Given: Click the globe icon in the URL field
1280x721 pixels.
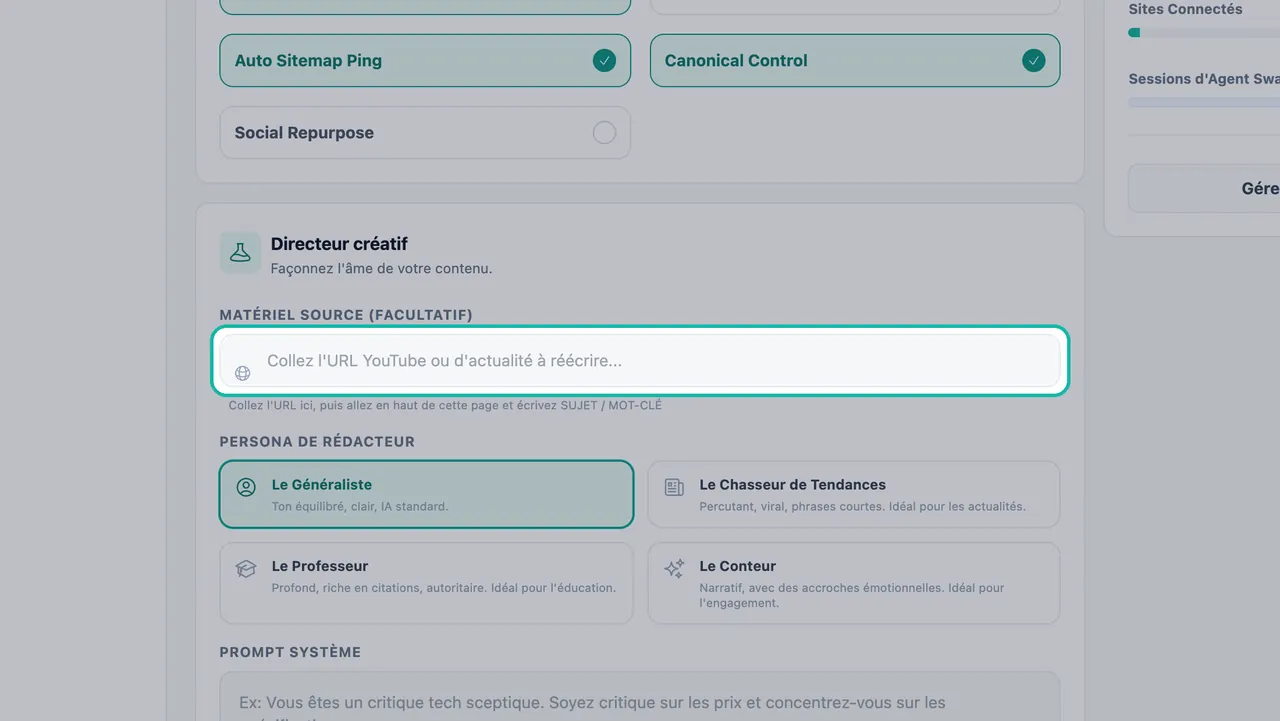Looking at the screenshot, I should (242, 373).
